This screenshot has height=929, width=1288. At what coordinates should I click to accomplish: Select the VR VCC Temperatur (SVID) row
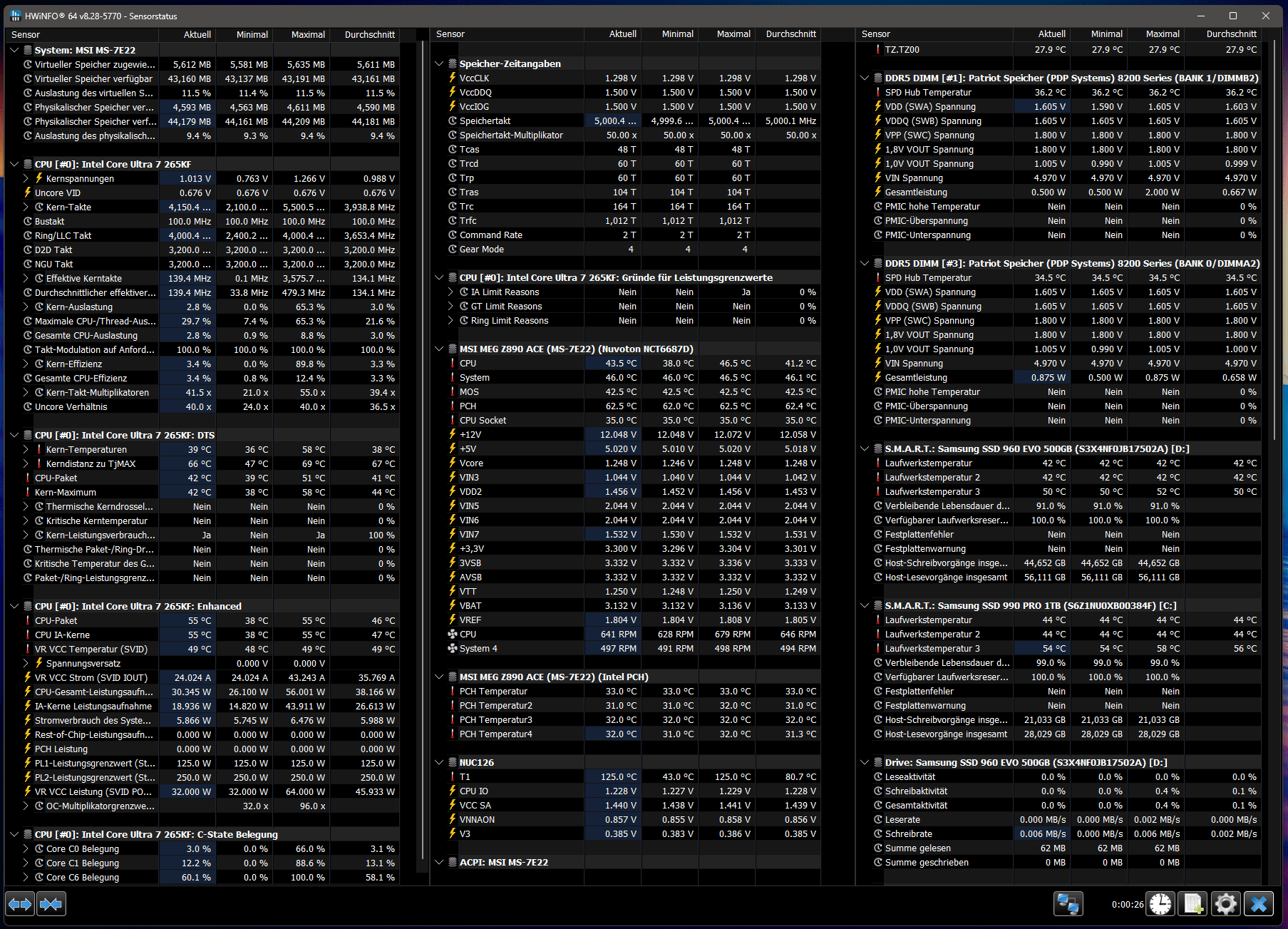point(203,649)
